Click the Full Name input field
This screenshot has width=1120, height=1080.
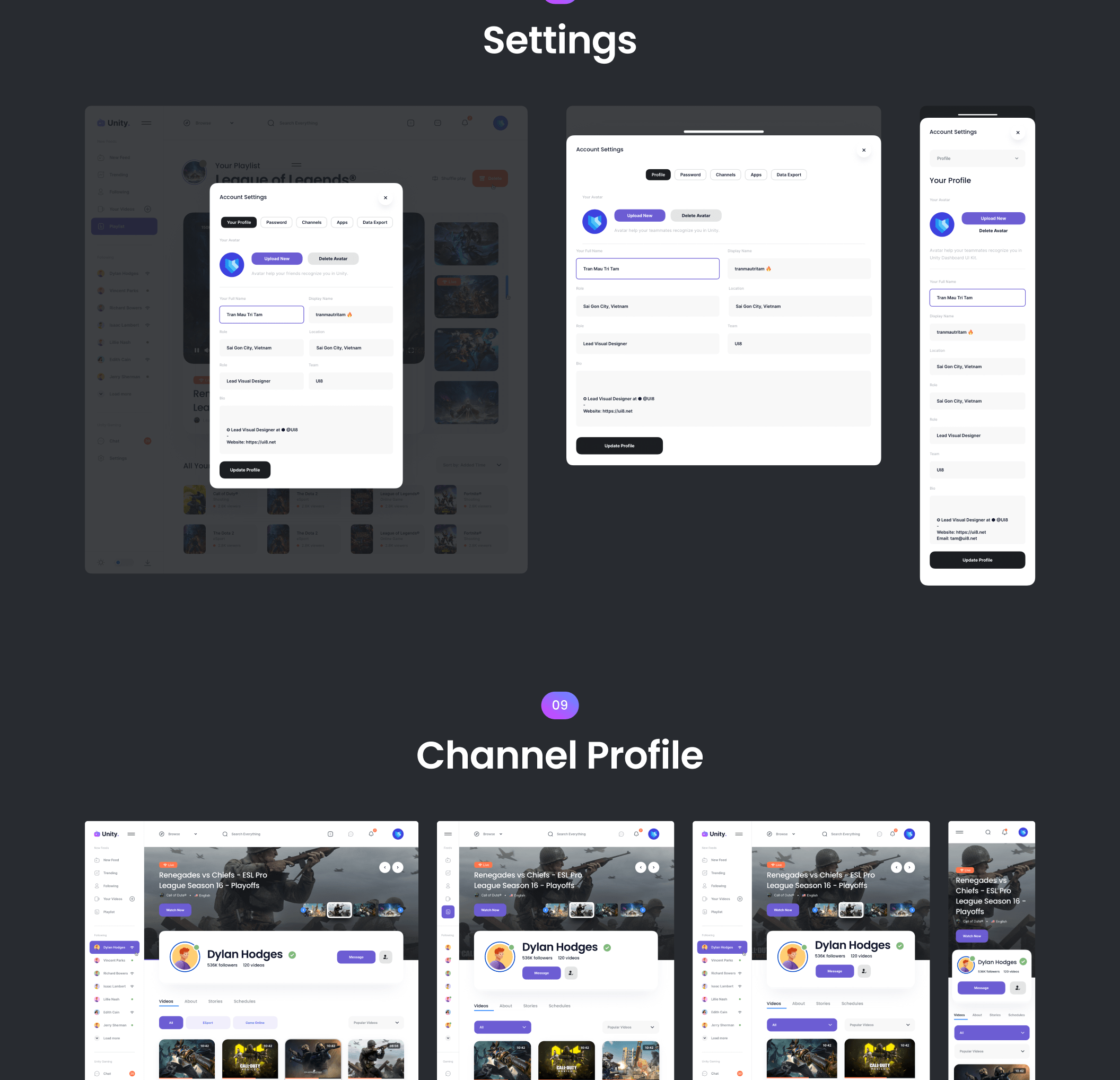(x=261, y=314)
